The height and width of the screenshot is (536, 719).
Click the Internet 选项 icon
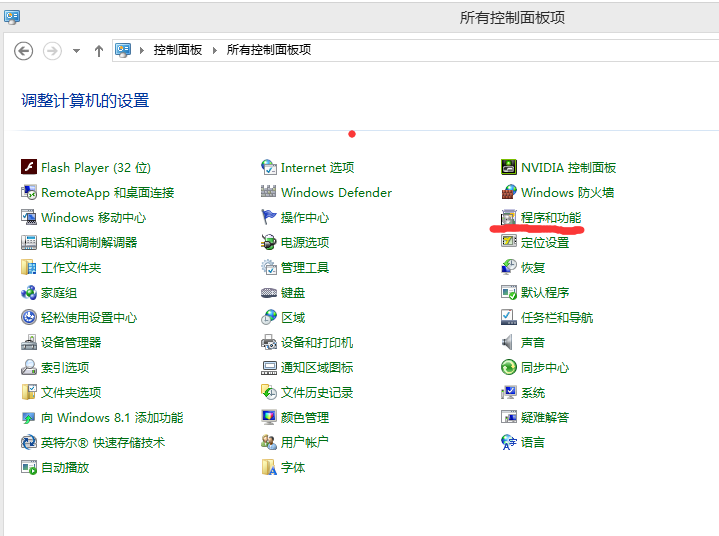pos(269,167)
